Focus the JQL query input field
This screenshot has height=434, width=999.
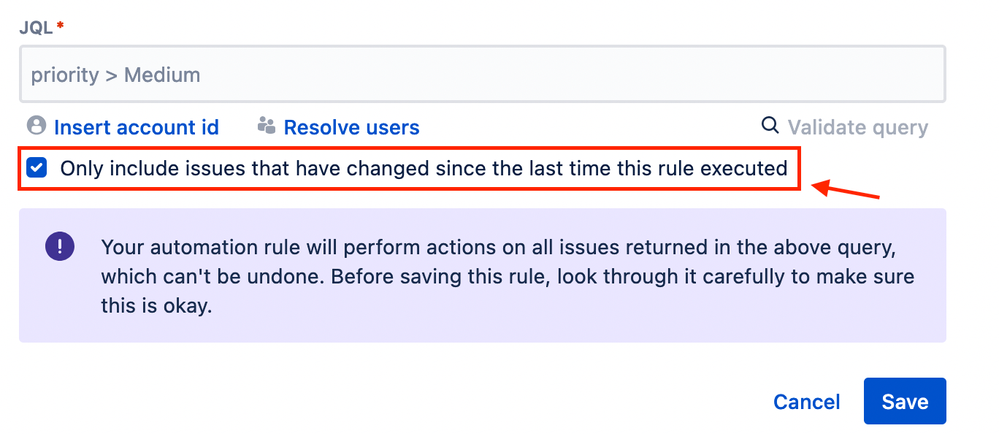[x=482, y=74]
